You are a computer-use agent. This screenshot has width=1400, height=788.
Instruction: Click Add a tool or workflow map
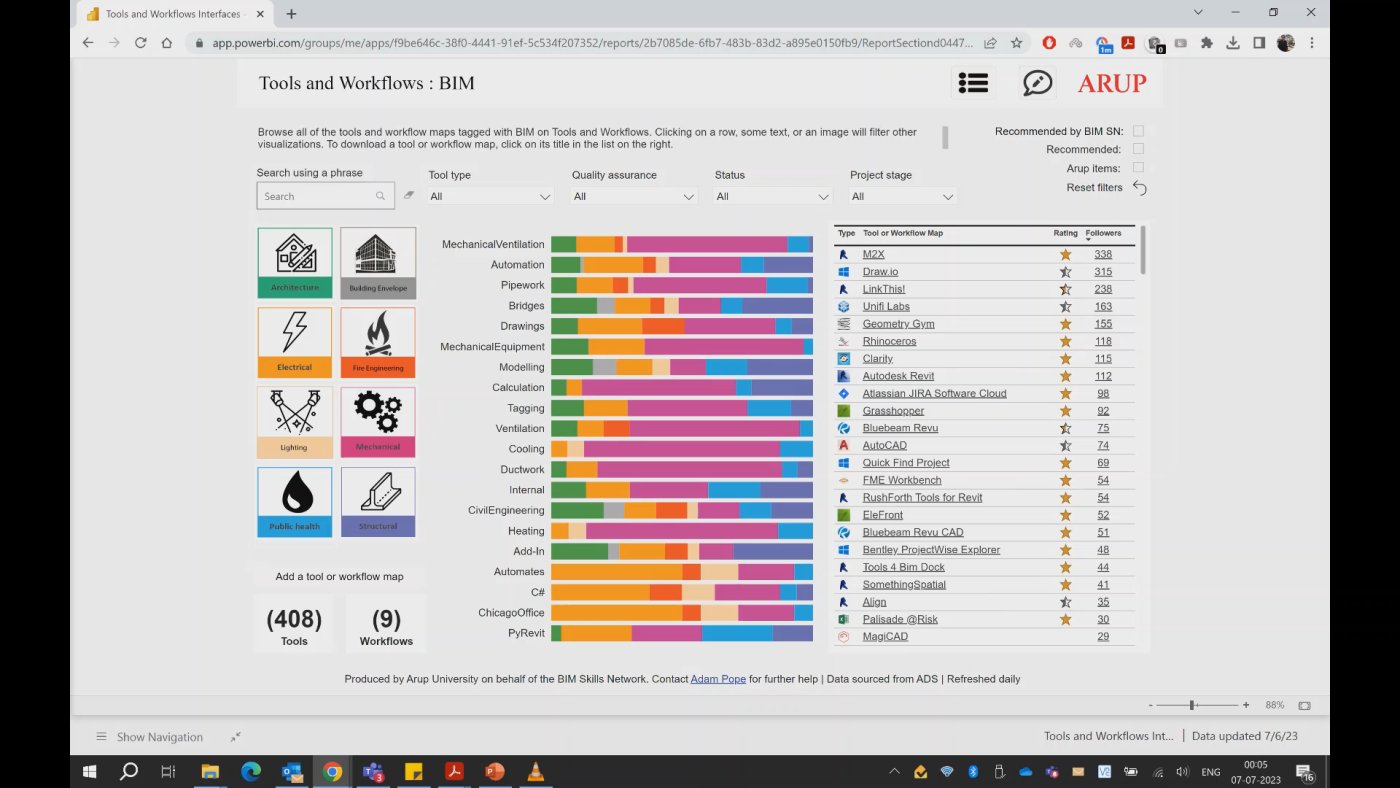pyautogui.click(x=339, y=577)
